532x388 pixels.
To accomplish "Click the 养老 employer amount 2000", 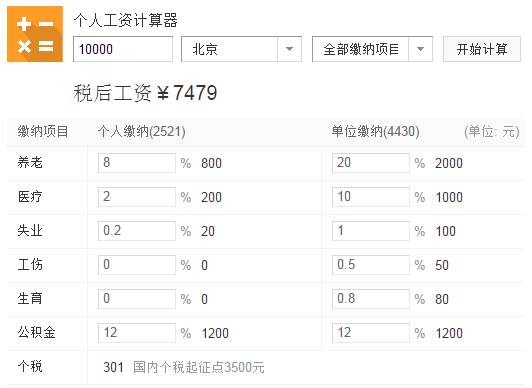I will 449,163.
